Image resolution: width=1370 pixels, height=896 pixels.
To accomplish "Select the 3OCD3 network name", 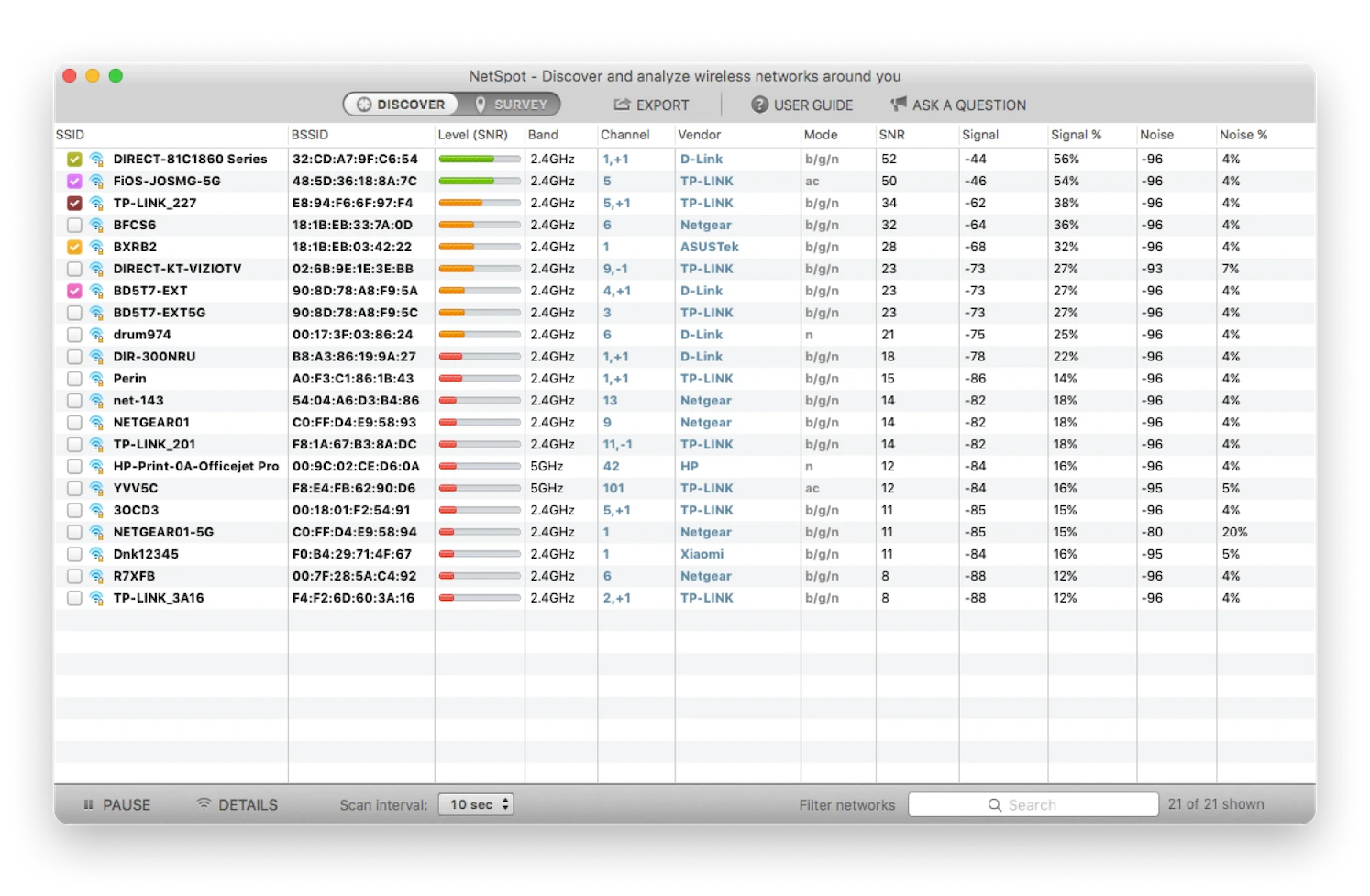I will click(x=136, y=511).
